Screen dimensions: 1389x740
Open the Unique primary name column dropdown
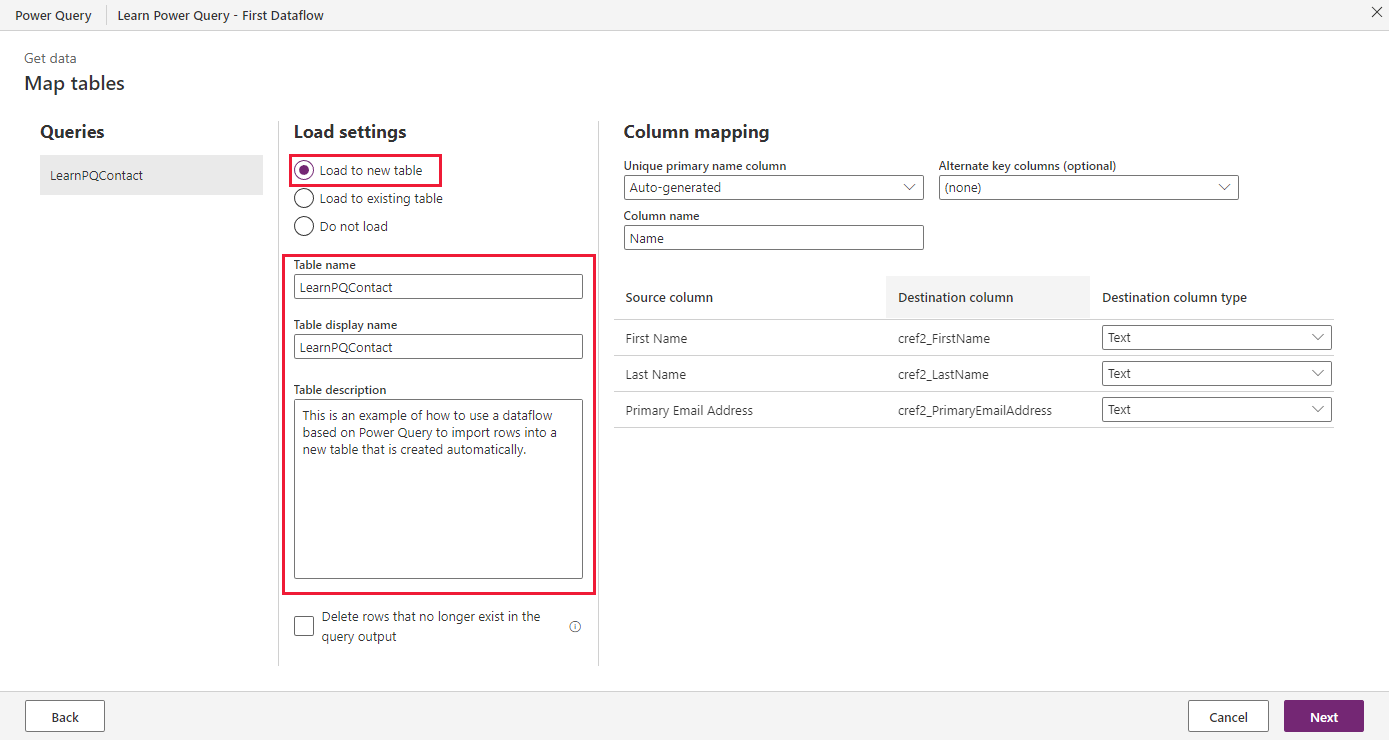pos(773,187)
